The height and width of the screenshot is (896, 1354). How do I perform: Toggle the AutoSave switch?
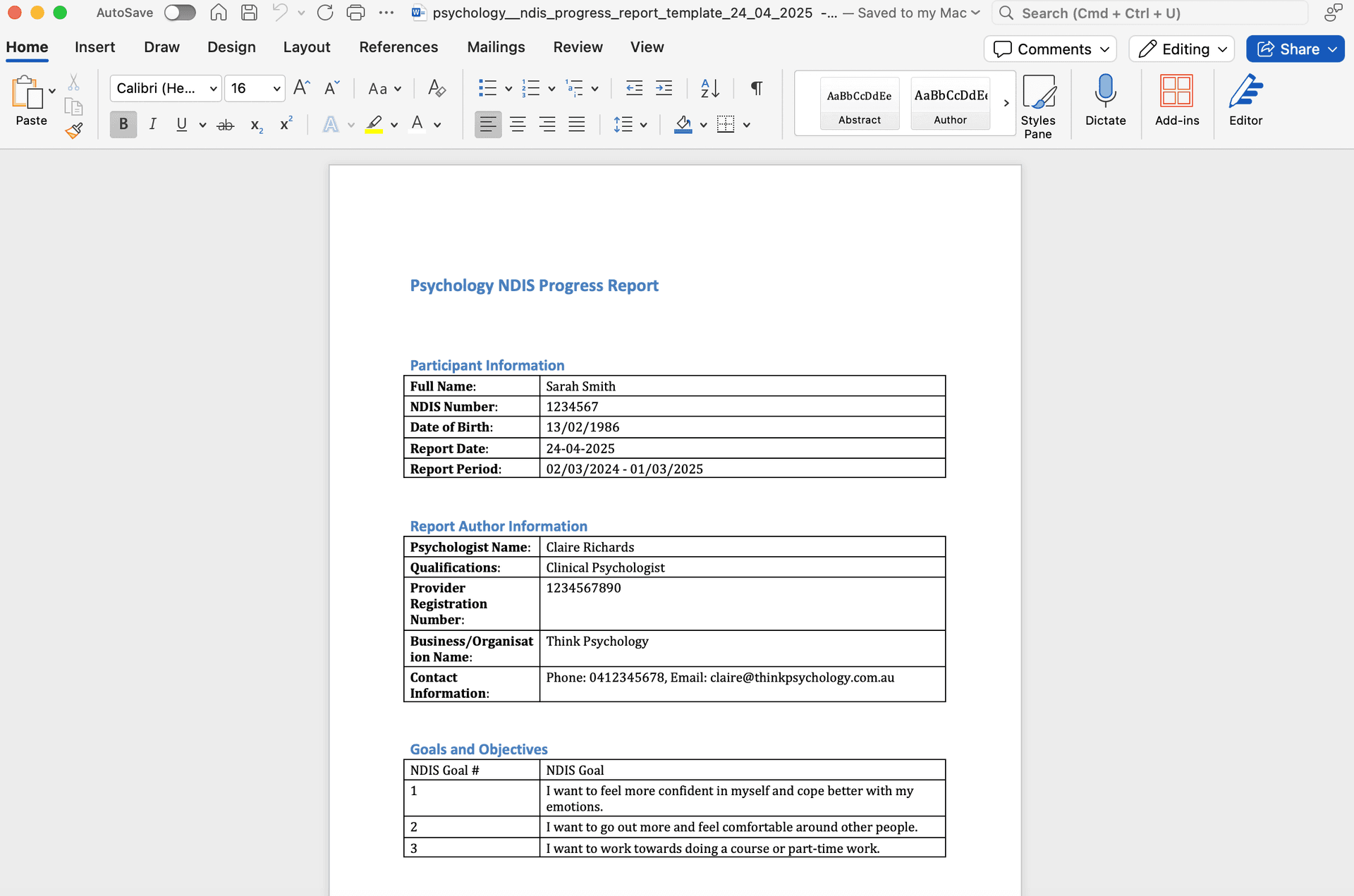point(180,12)
